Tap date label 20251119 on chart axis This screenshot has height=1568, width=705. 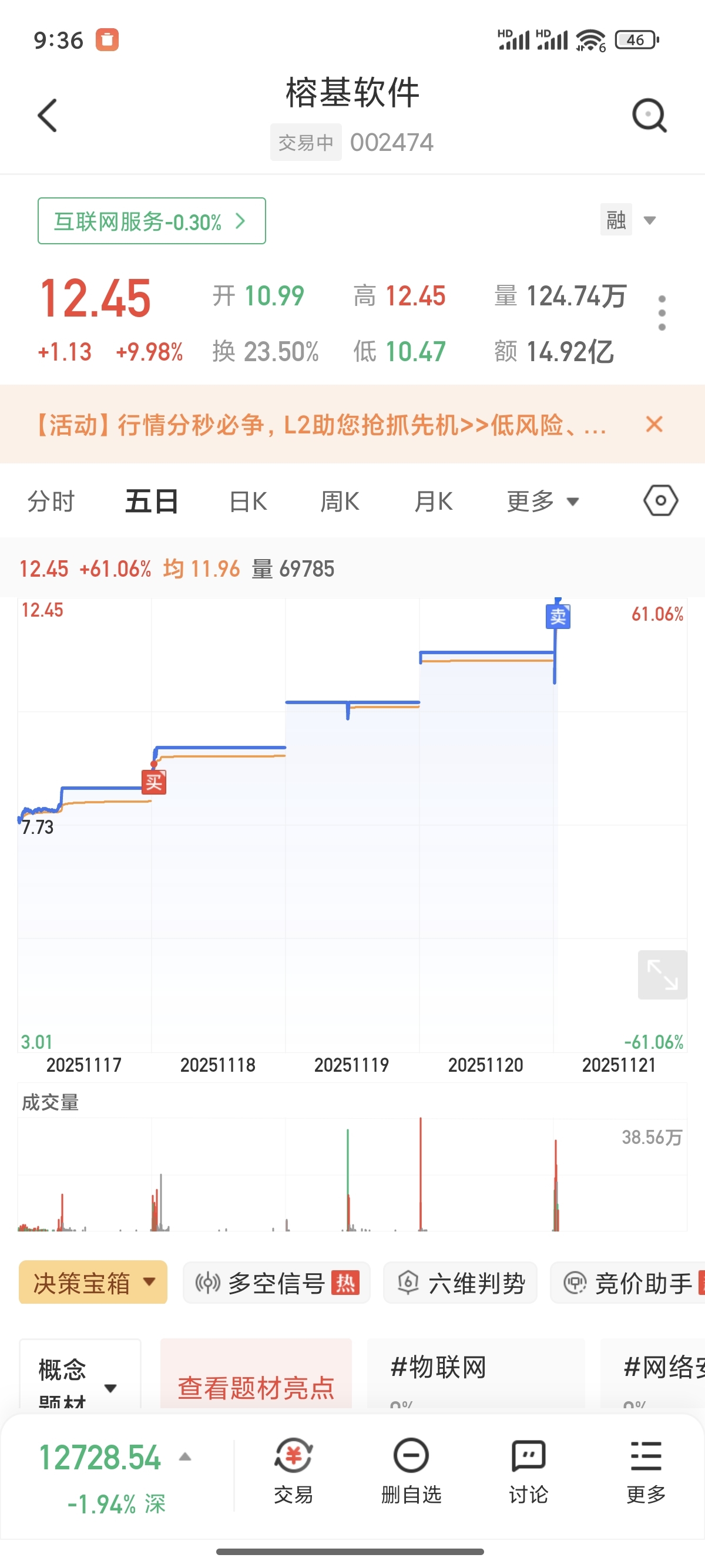click(351, 1065)
